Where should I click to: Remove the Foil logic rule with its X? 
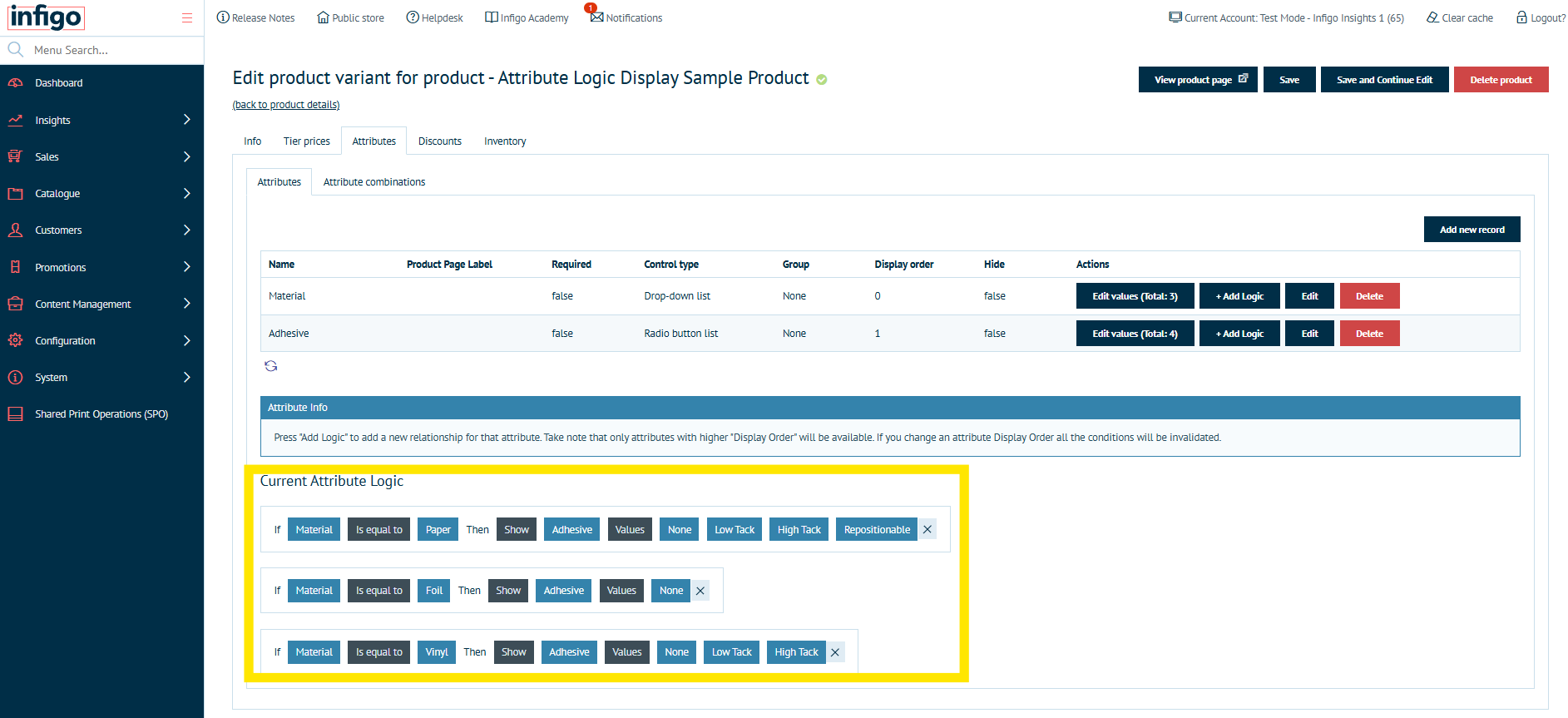point(700,591)
